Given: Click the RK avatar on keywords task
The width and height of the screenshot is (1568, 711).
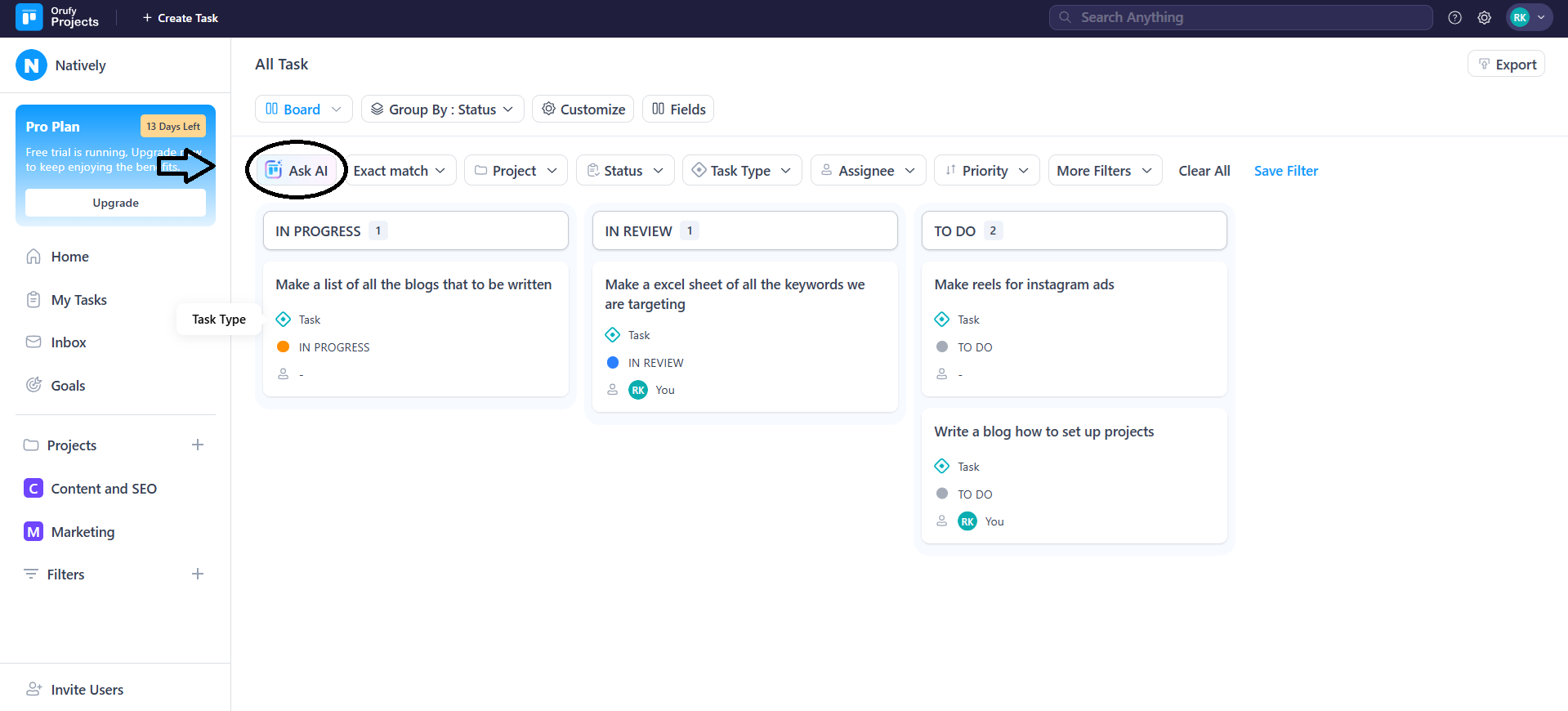Looking at the screenshot, I should coord(638,391).
